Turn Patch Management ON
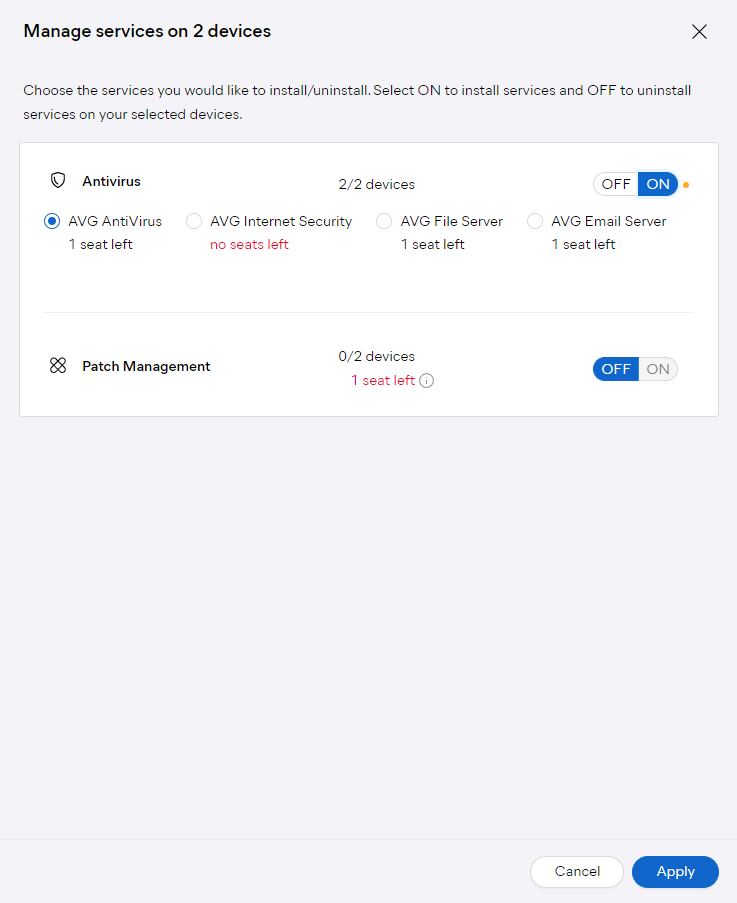The image size is (737, 903). 658,369
